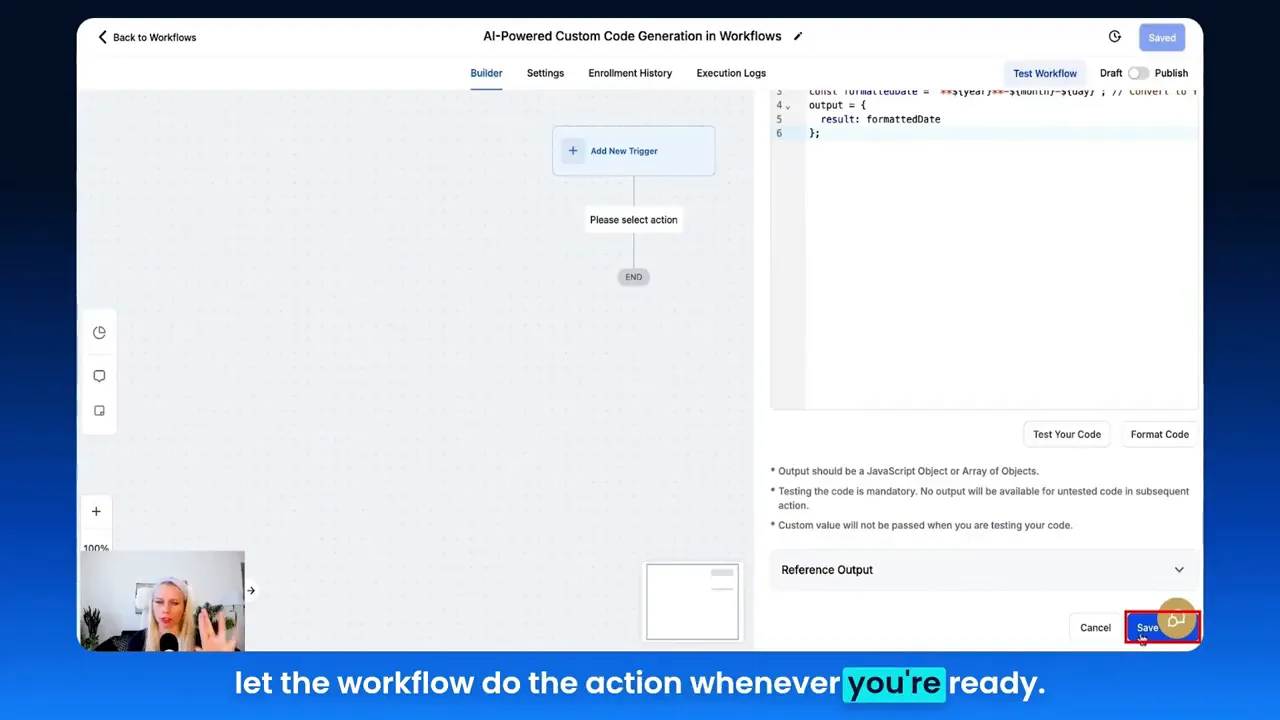The height and width of the screenshot is (720, 1280).
Task: Click line number 5 in the code gutter
Action: pos(779,119)
